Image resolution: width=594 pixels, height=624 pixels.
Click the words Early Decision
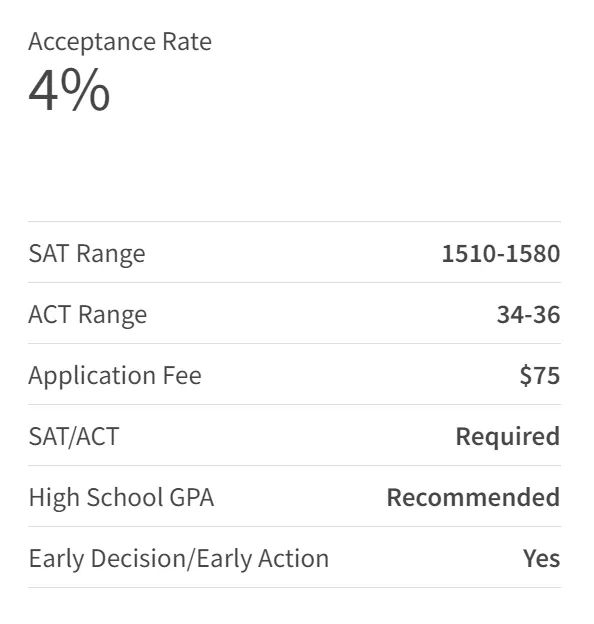(107, 559)
